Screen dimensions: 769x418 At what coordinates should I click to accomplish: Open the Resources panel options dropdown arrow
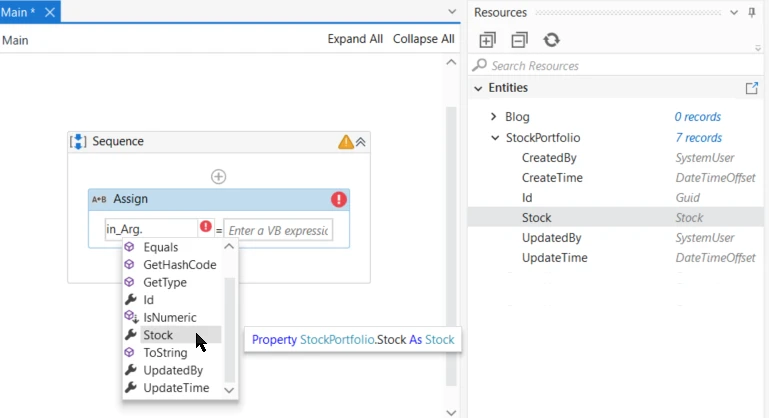pyautogui.click(x=734, y=12)
